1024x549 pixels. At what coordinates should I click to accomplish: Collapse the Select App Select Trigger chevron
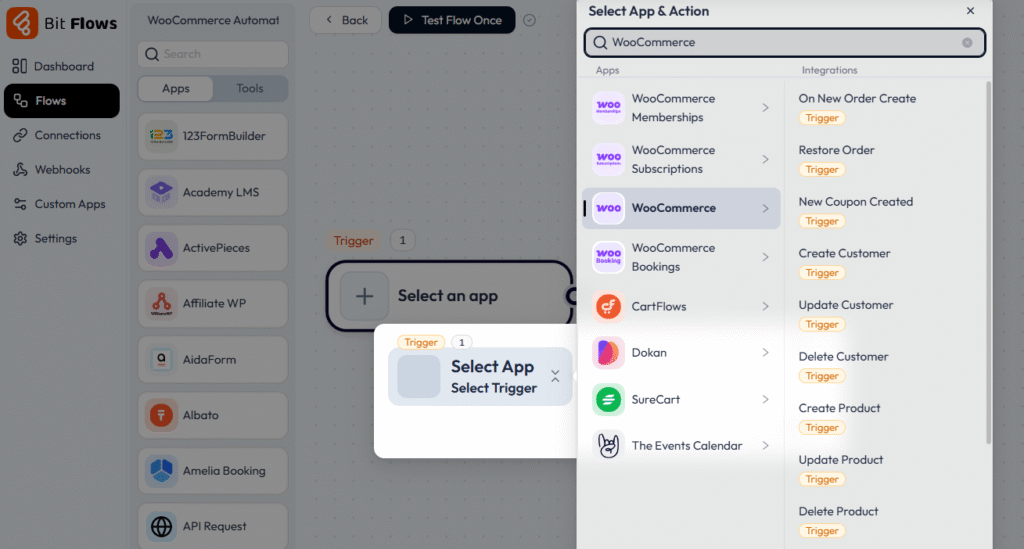pyautogui.click(x=555, y=377)
